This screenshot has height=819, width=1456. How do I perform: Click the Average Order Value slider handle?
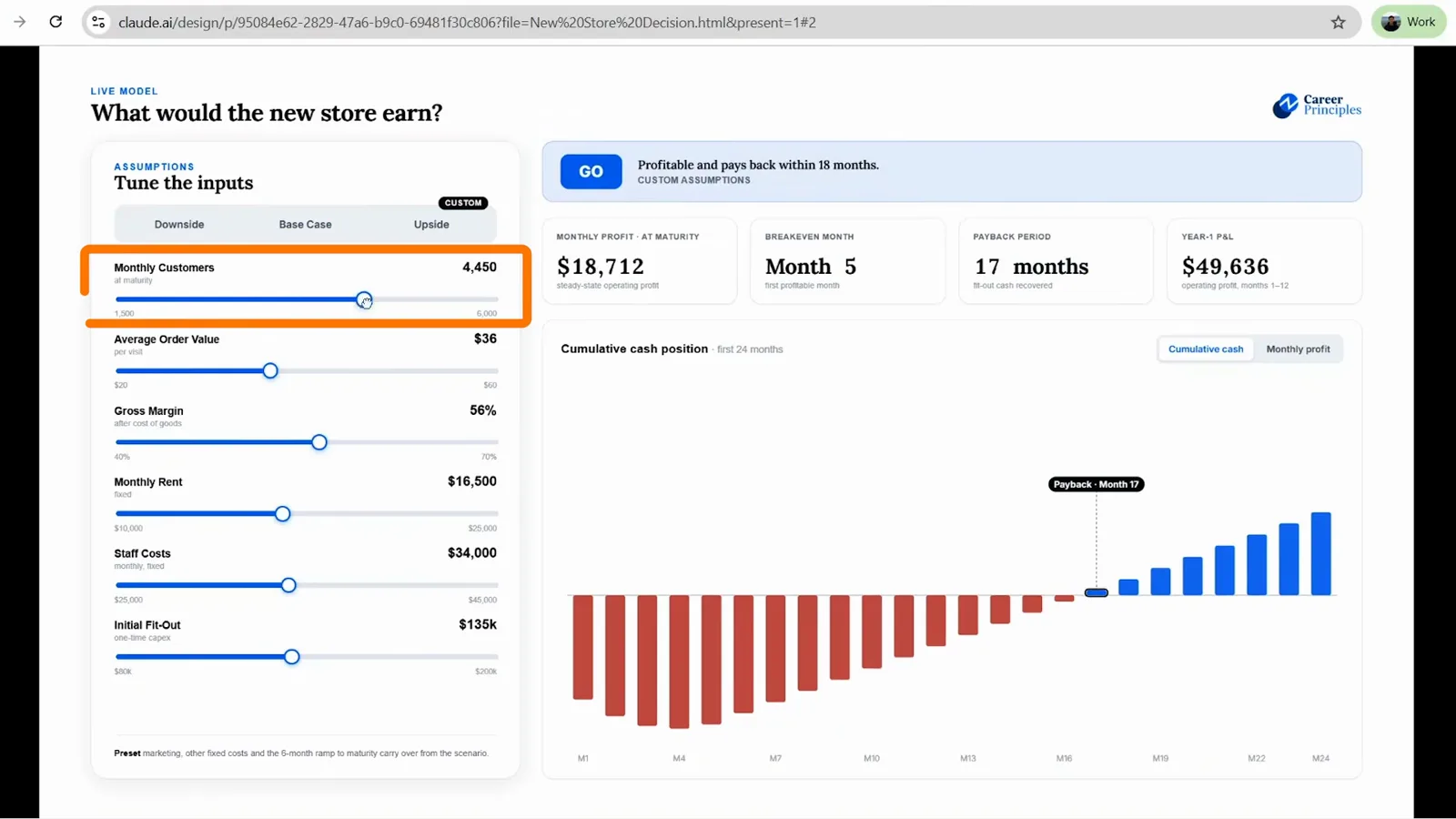click(x=270, y=371)
